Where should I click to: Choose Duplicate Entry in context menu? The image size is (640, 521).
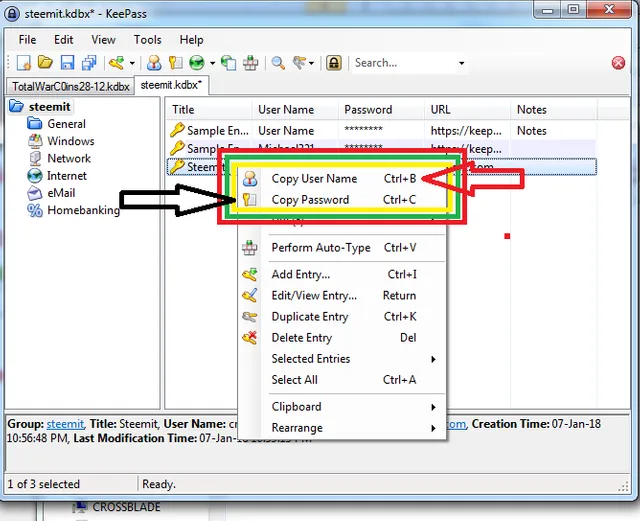click(343, 317)
